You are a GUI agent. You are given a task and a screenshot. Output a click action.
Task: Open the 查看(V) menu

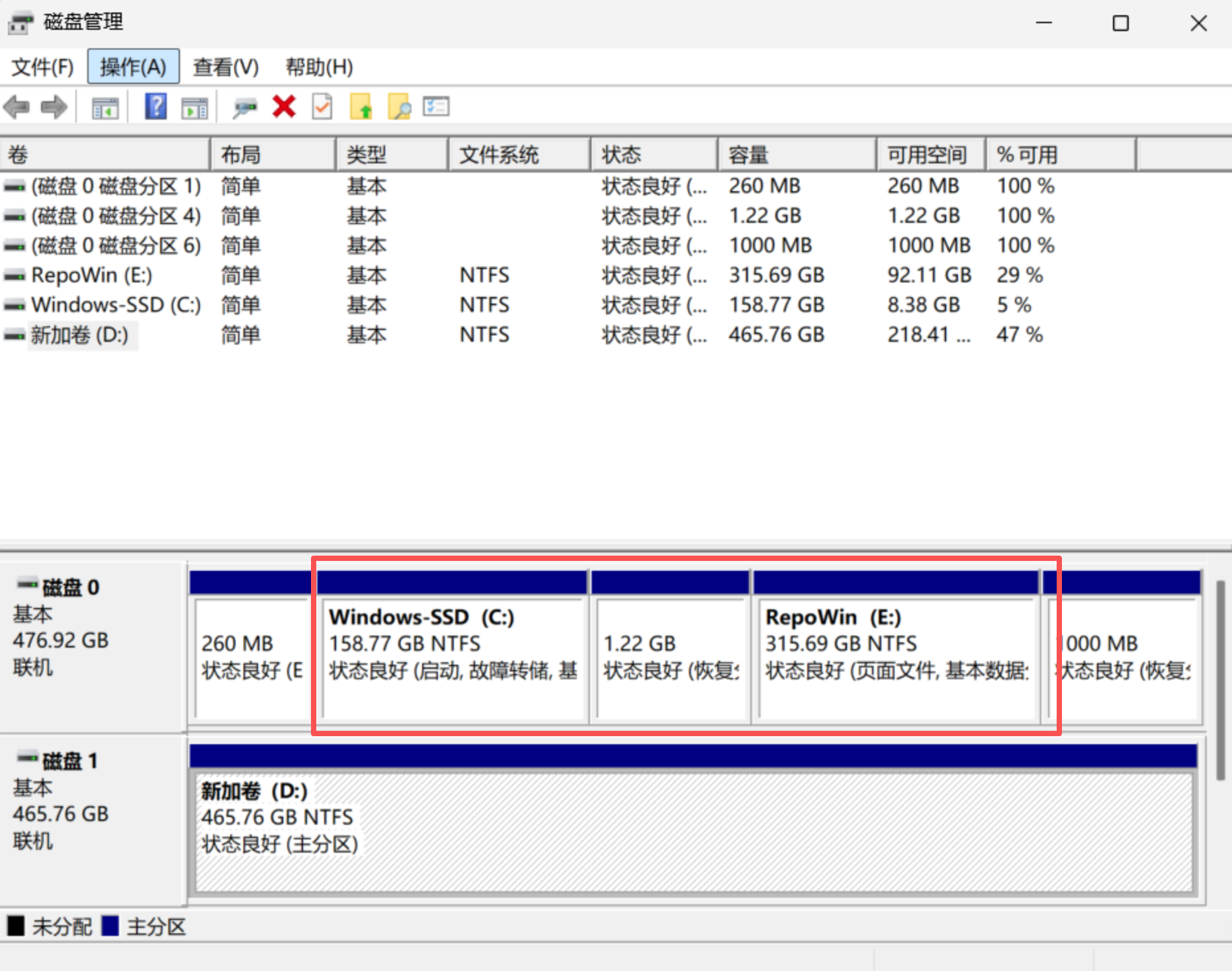pos(226,67)
